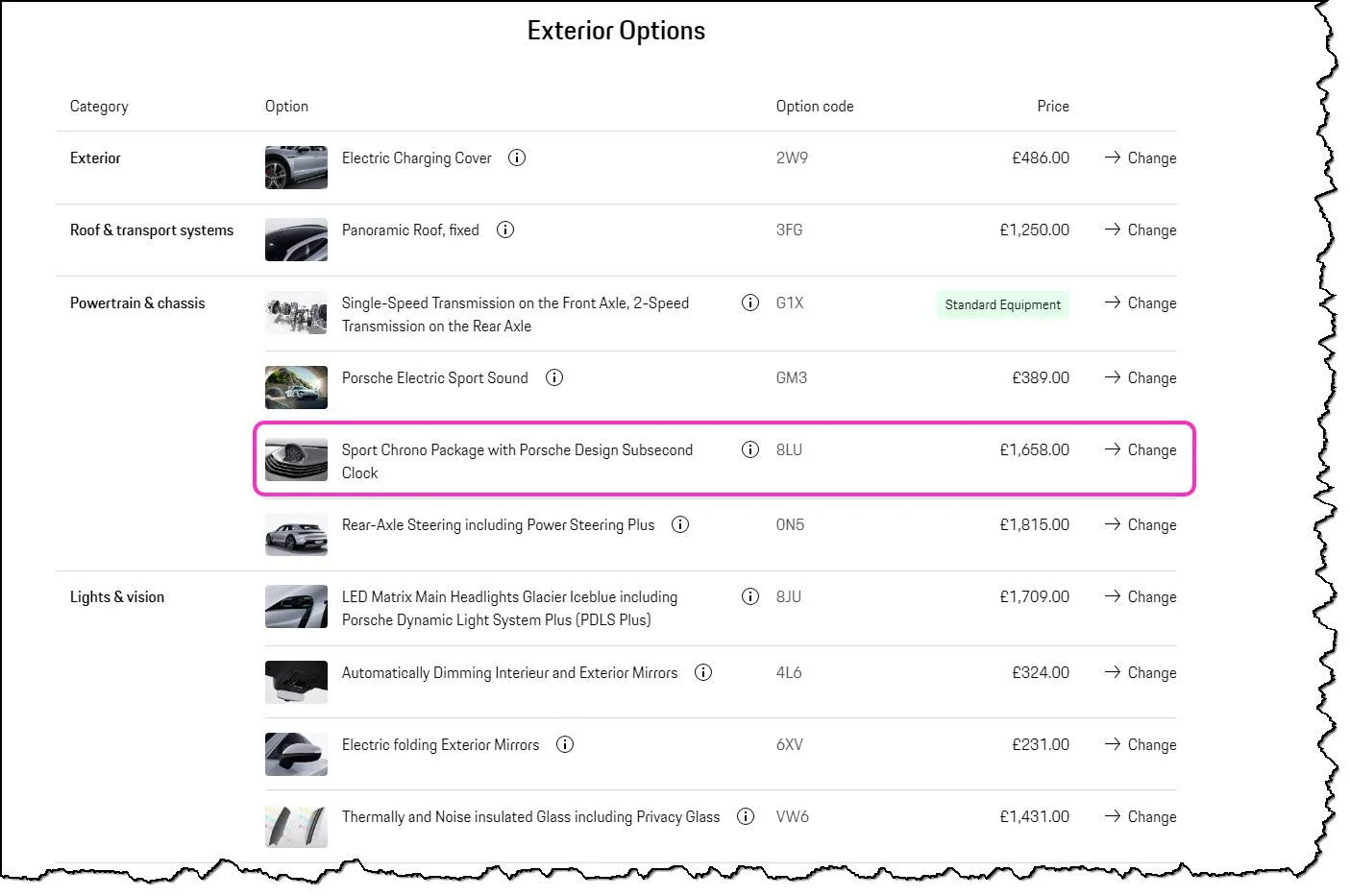Image resolution: width=1350 pixels, height=896 pixels.
Task: Change the Electric Charging Cover option
Action: pyautogui.click(x=1141, y=157)
